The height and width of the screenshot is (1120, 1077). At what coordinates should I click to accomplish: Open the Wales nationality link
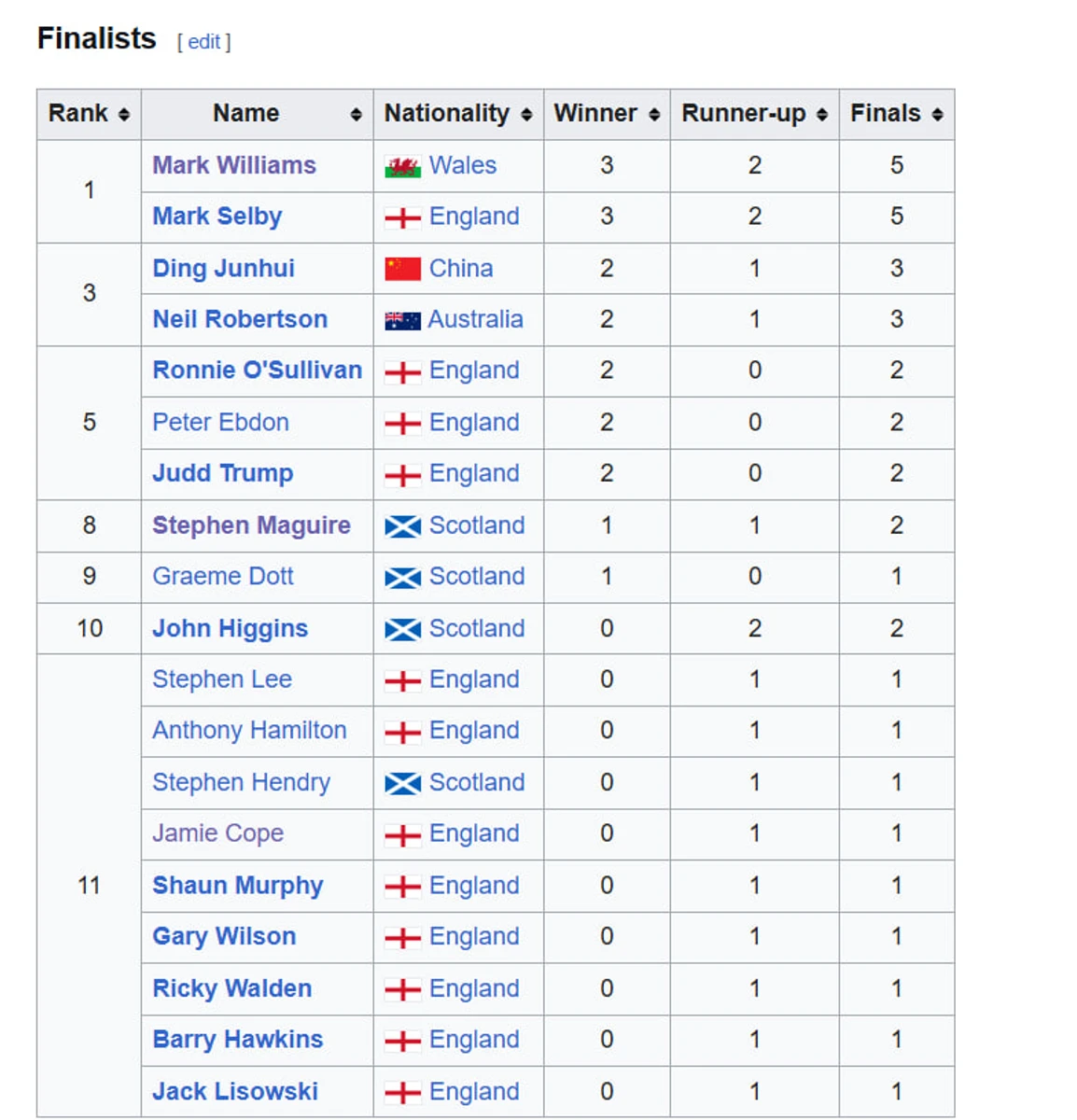(462, 165)
